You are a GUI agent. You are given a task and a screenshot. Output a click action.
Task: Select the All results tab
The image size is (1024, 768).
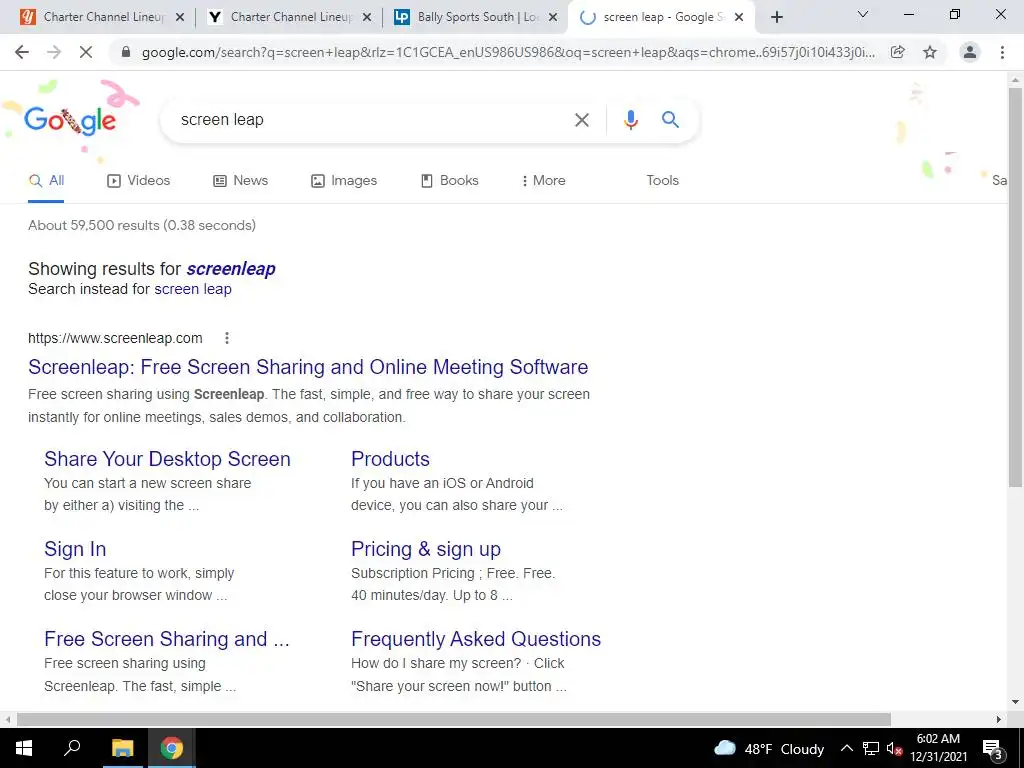pos(46,181)
